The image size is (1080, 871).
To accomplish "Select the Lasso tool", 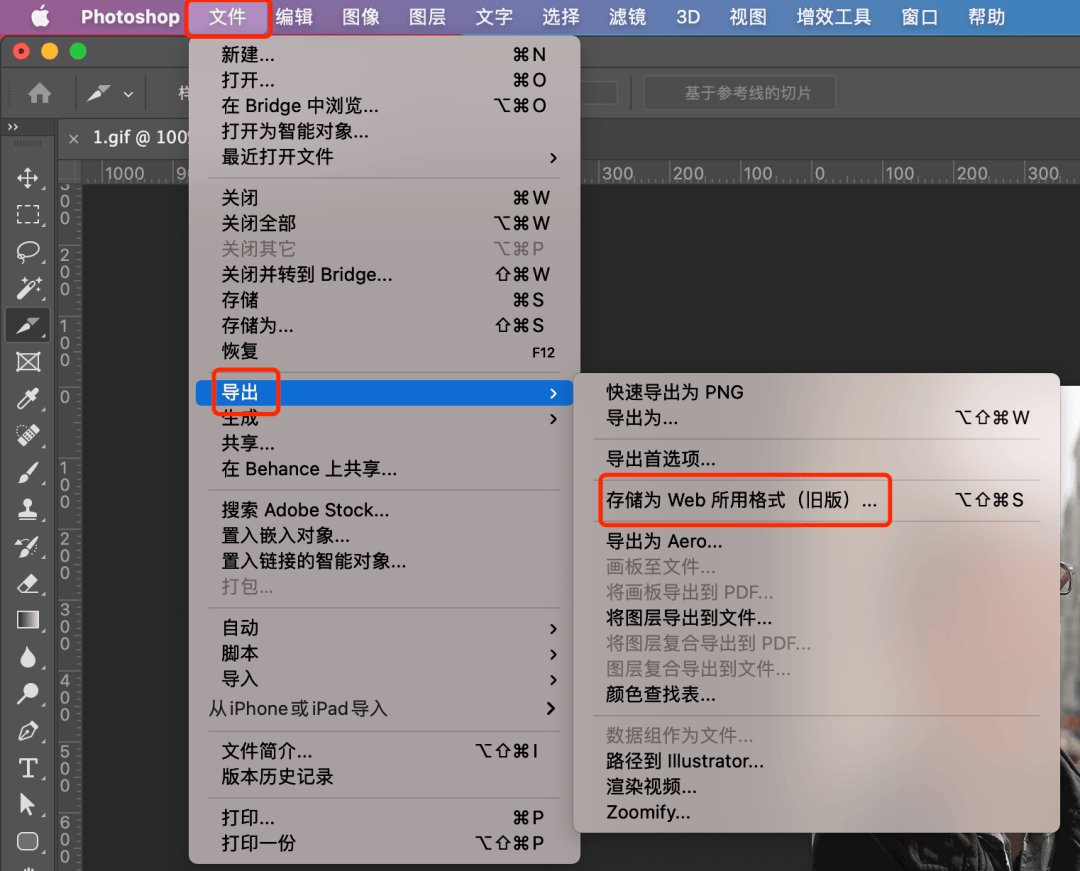I will coord(28,251).
